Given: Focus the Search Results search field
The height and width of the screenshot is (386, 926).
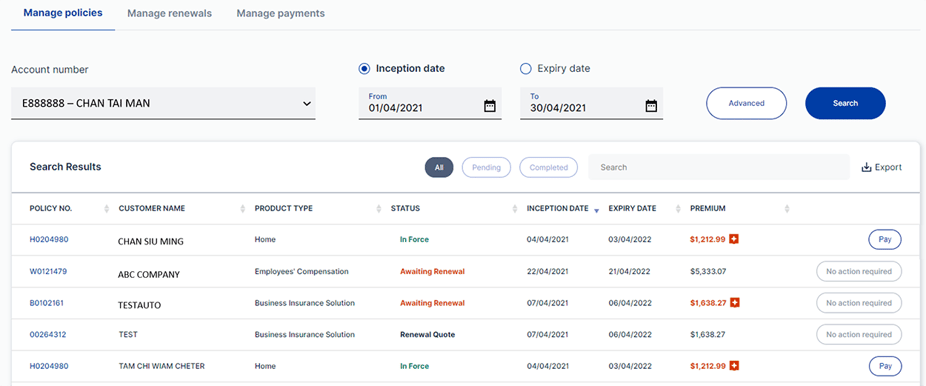Looking at the screenshot, I should pyautogui.click(x=719, y=167).
